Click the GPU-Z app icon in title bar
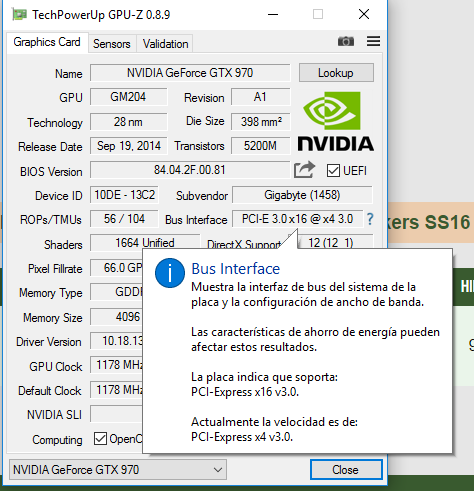 tap(19, 15)
